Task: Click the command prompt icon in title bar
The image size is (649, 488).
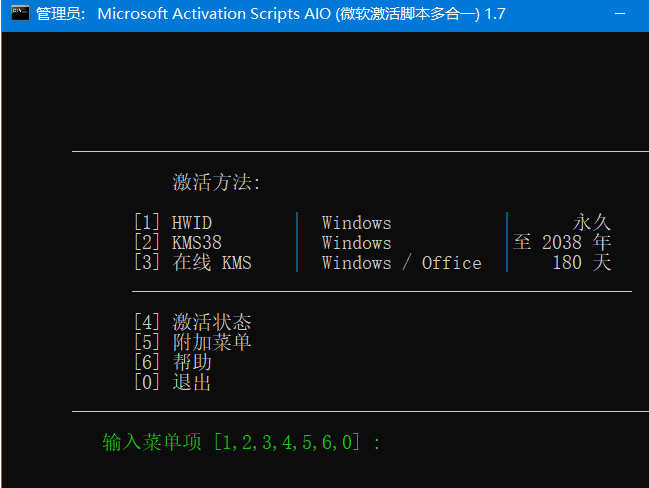Action: pyautogui.click(x=20, y=13)
